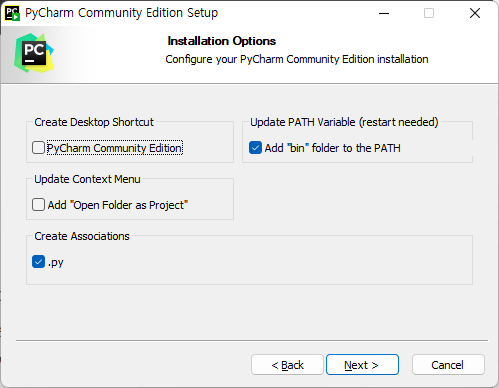Check Add "Open Folder as Project" option
Viewport: 499px width, 388px height.
coord(38,205)
